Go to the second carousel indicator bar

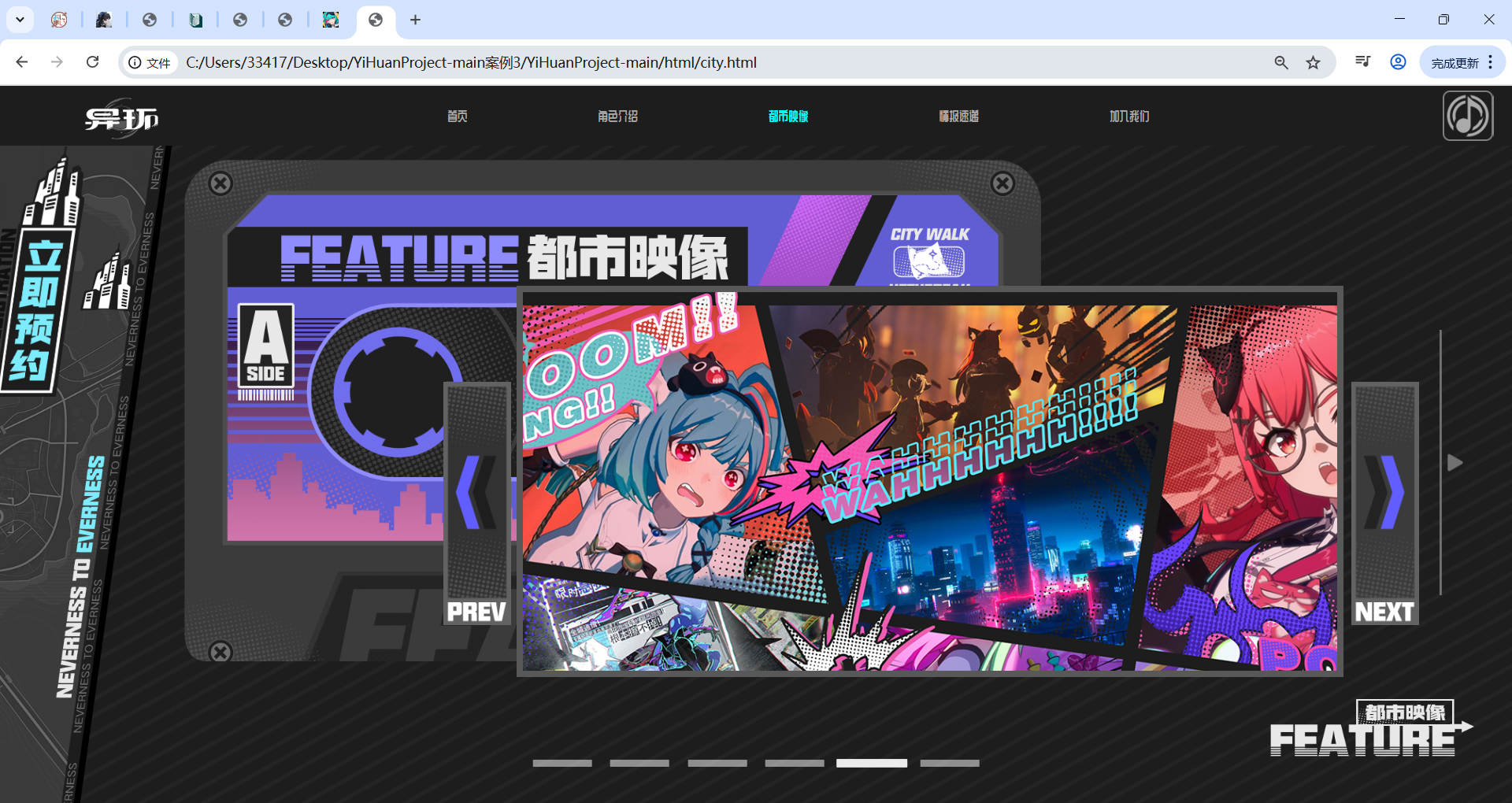639,763
